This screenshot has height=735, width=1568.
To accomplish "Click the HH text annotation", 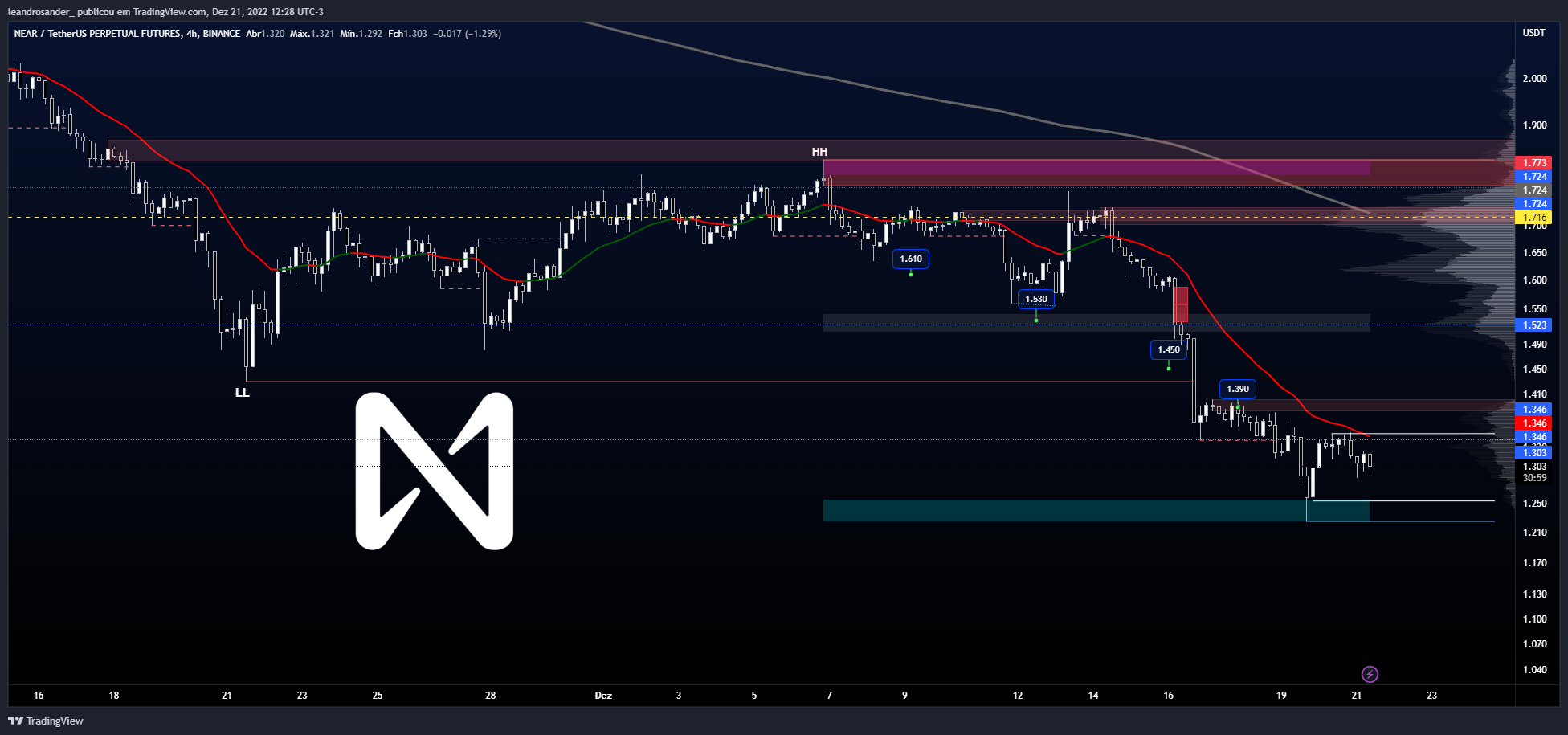I will (x=819, y=152).
